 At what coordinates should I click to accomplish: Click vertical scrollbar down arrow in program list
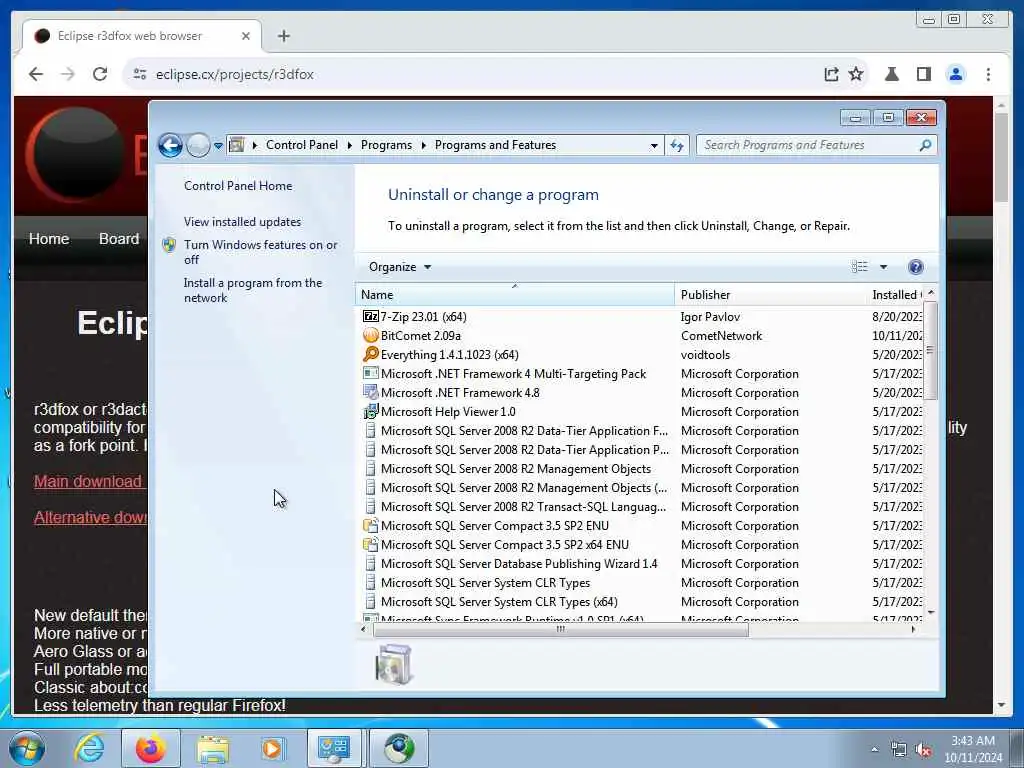tap(931, 612)
